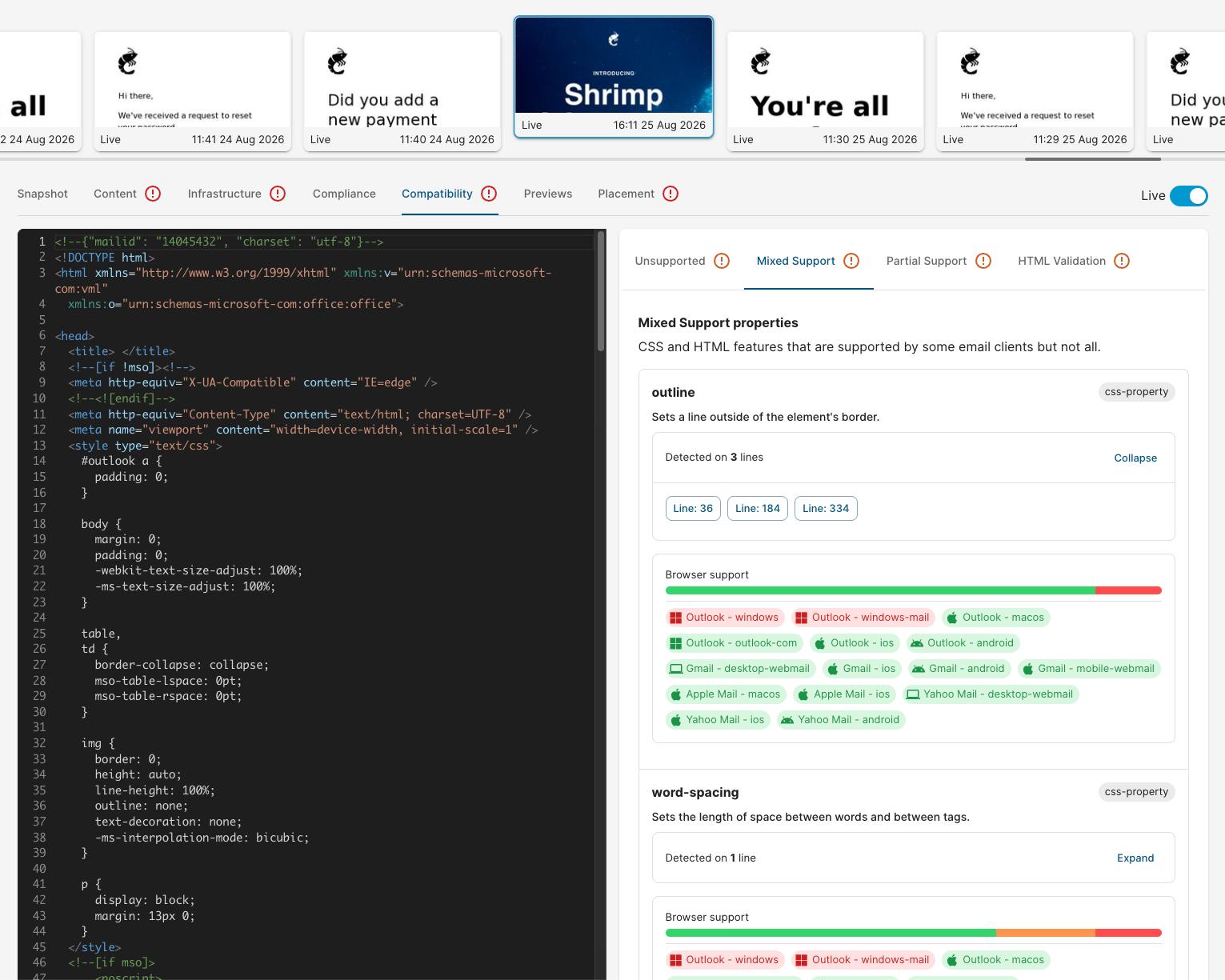Click the warning icon next to Placement
The width and height of the screenshot is (1225, 980).
pyautogui.click(x=671, y=194)
